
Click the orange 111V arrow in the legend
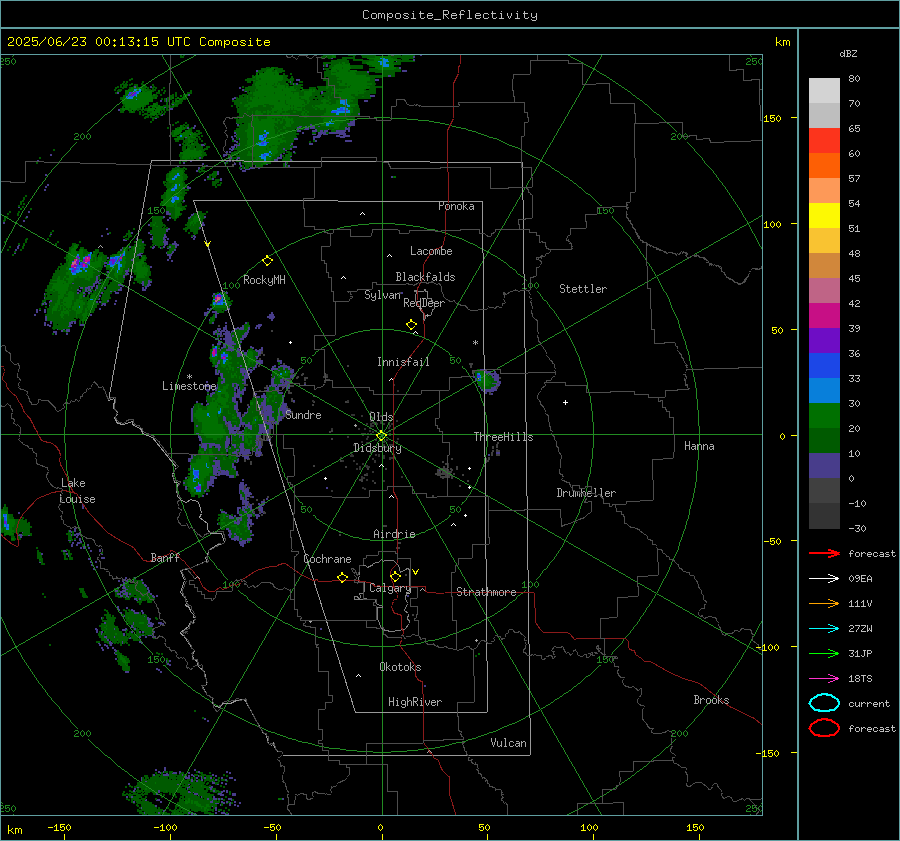824,603
